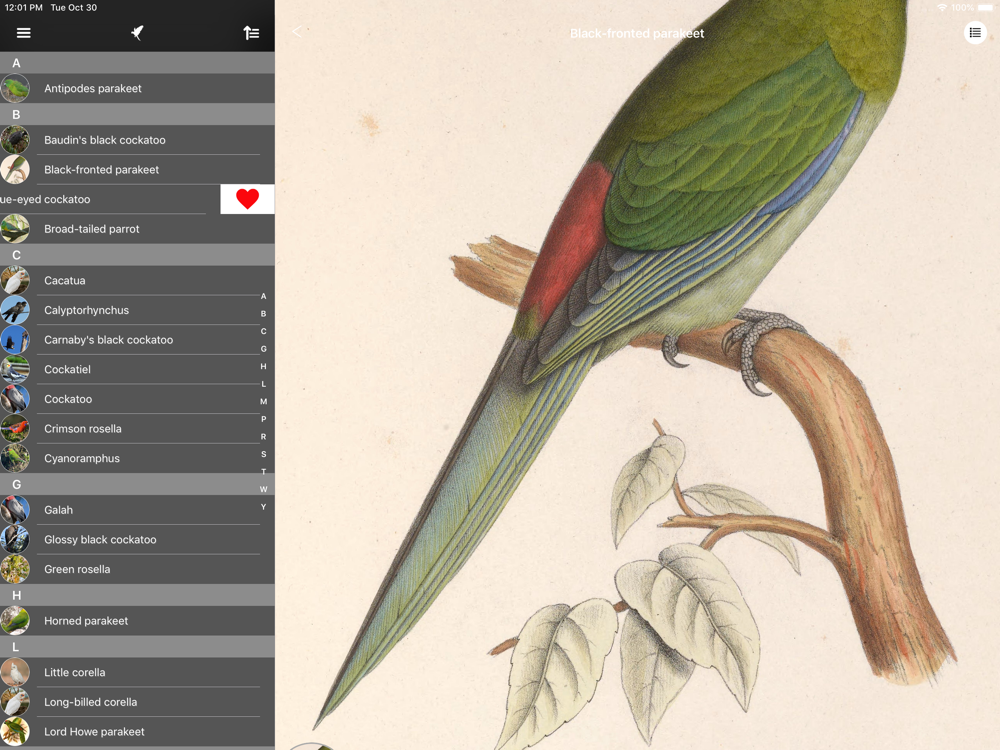
Task: Open Calyptorhynchus thumbnail image
Action: (x=15, y=310)
